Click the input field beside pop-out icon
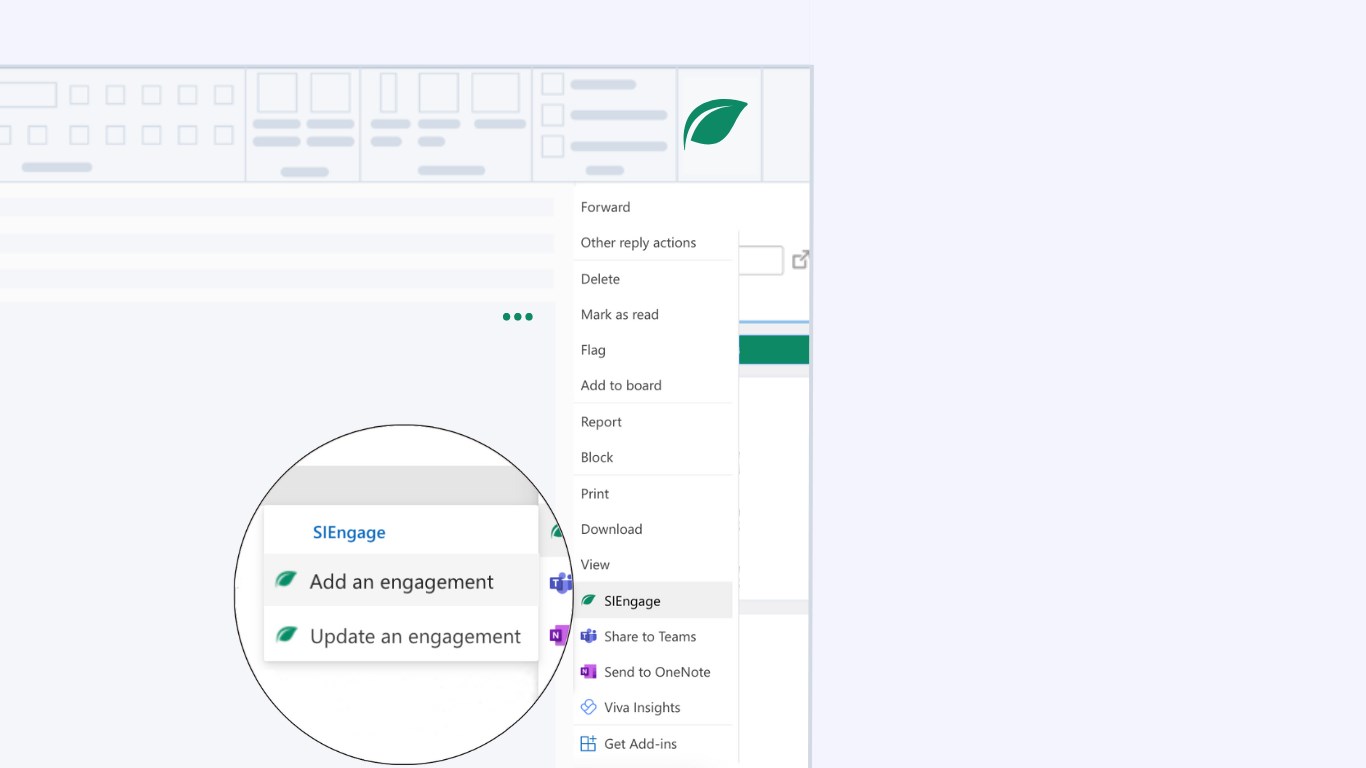The width and height of the screenshot is (1366, 768). tap(761, 261)
